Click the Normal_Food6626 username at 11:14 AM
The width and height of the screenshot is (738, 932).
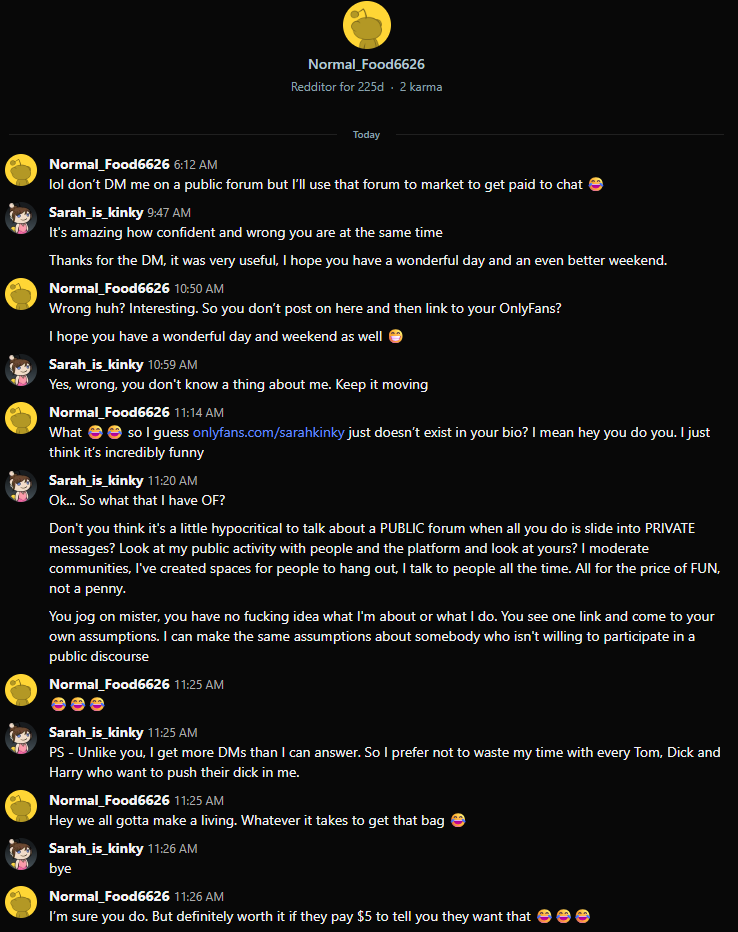point(109,412)
